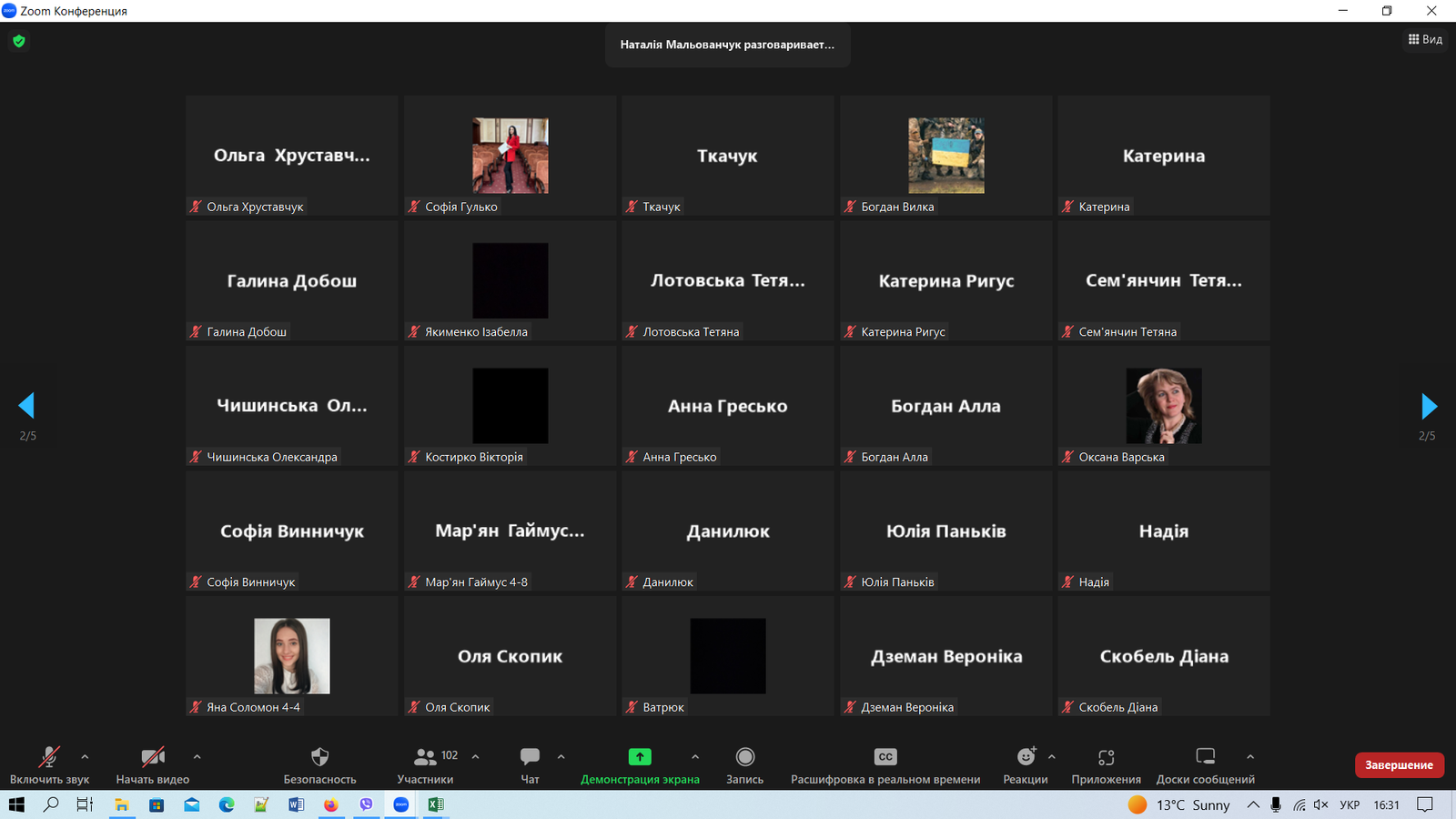The height and width of the screenshot is (819, 1456).
Task: Open the Безопасность security shield icon
Action: click(x=319, y=757)
